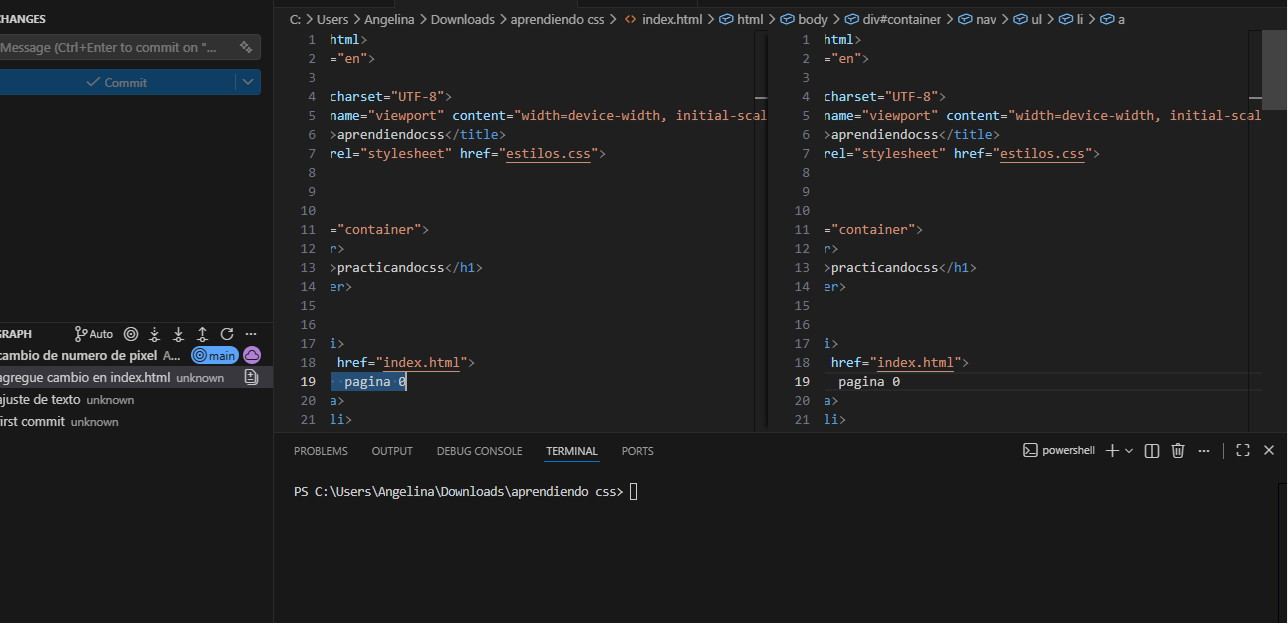Image resolution: width=1288 pixels, height=624 pixels.
Task: Click the Commit button
Action: (x=117, y=82)
